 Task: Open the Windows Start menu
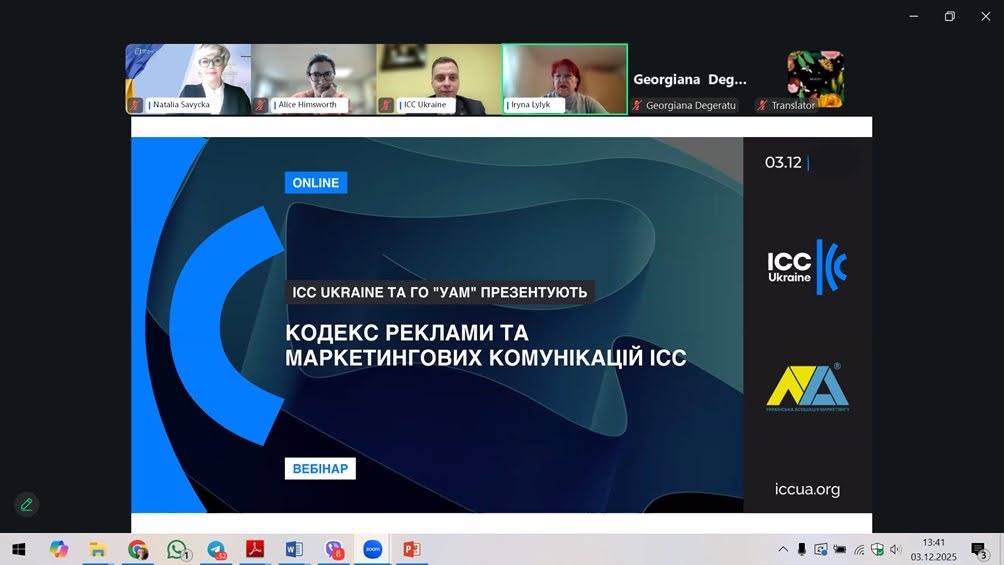tap(19, 549)
